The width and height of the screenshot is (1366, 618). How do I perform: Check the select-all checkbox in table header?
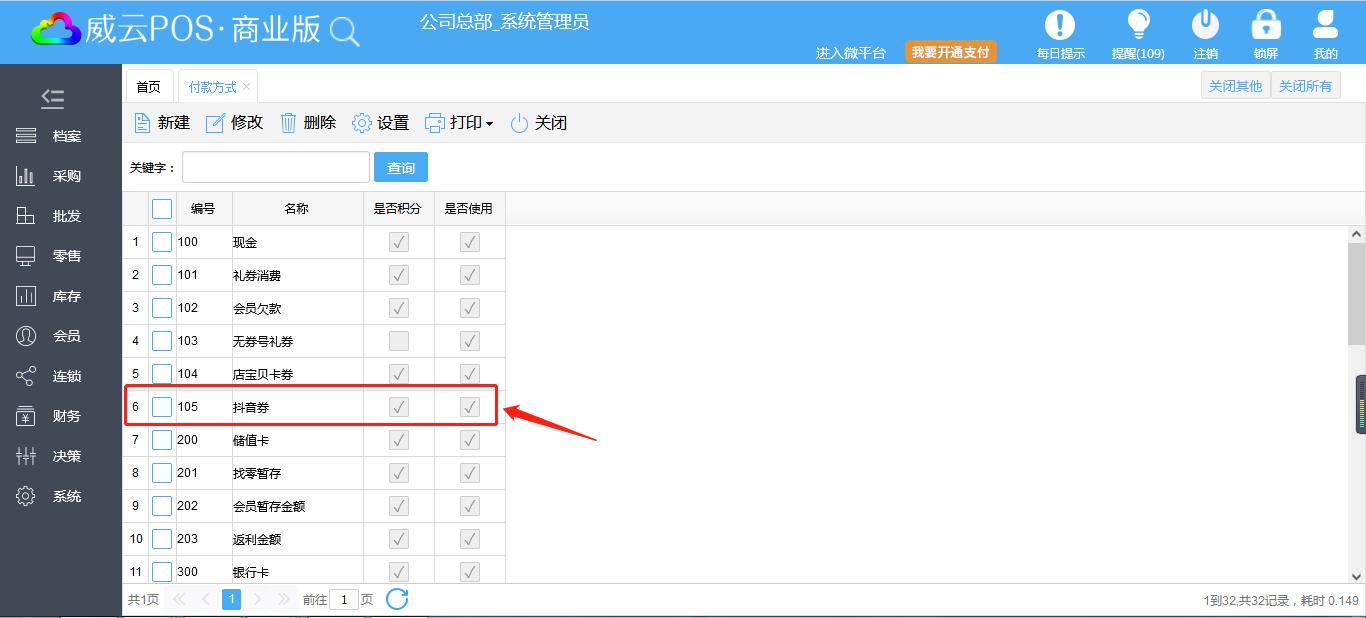[162, 209]
